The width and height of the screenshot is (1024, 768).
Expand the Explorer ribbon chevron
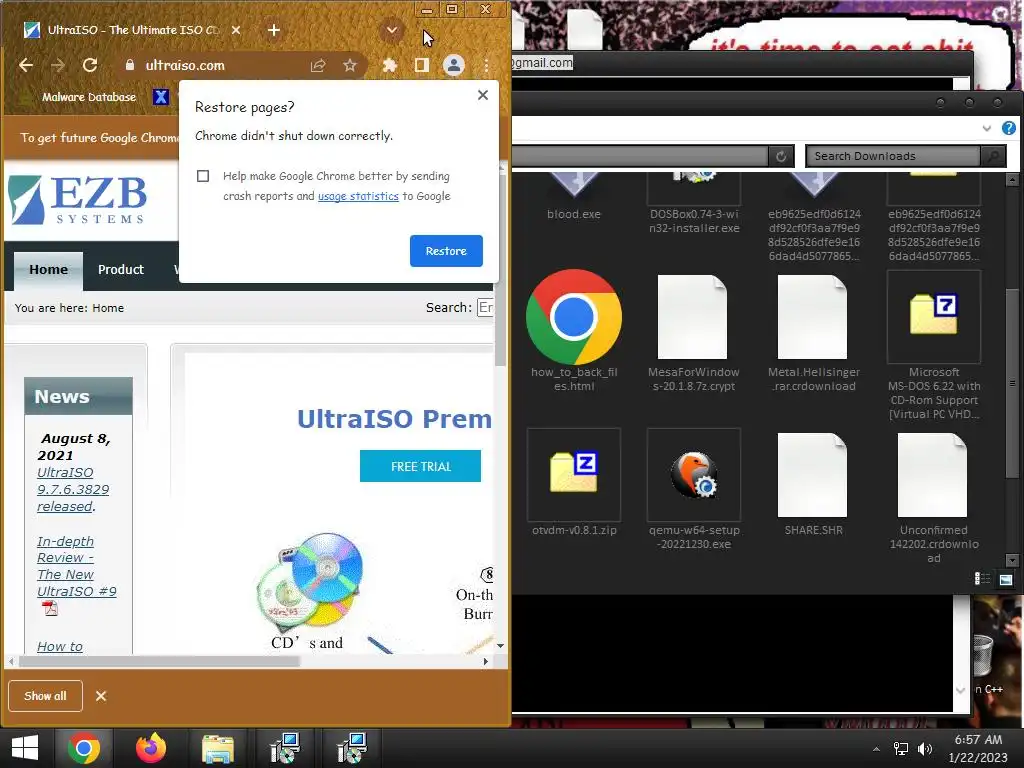(x=987, y=129)
